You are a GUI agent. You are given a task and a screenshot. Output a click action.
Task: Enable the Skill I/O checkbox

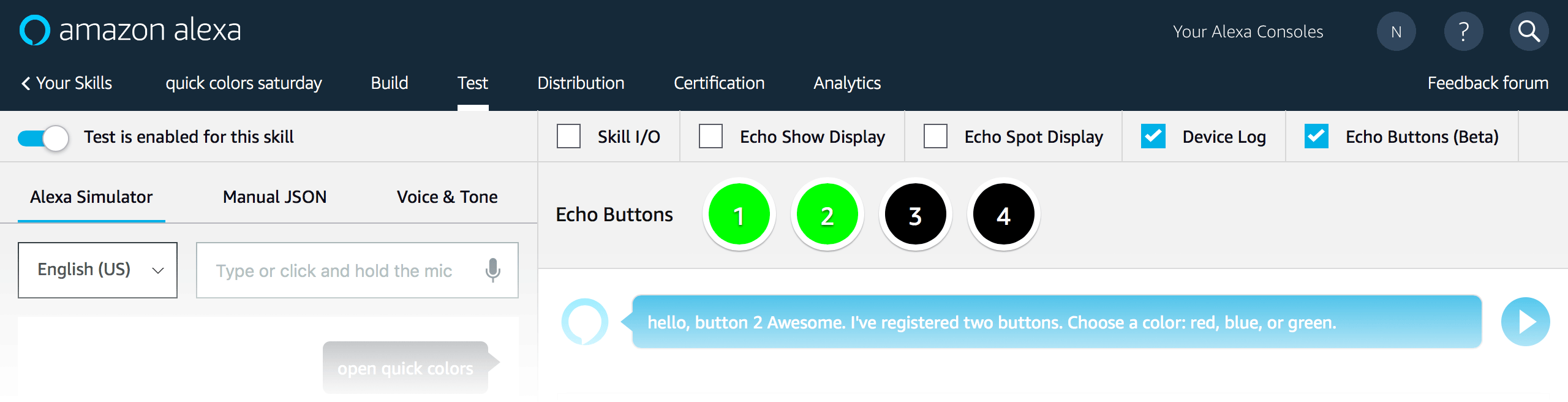[x=568, y=136]
